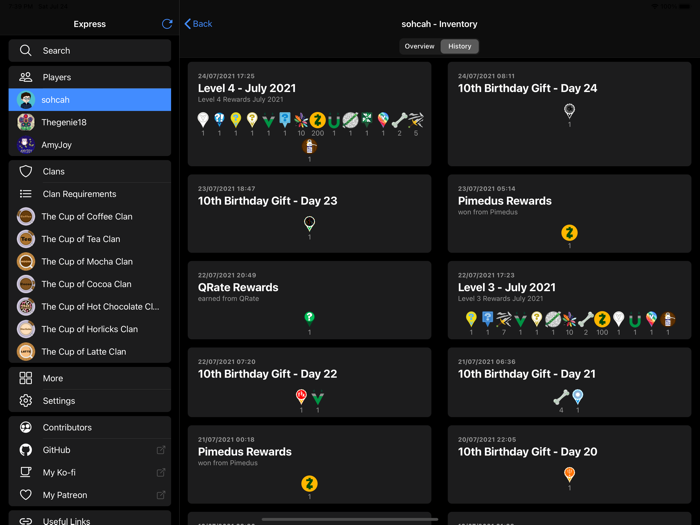Open The Cup of Coffee Clan

pyautogui.click(x=86, y=216)
